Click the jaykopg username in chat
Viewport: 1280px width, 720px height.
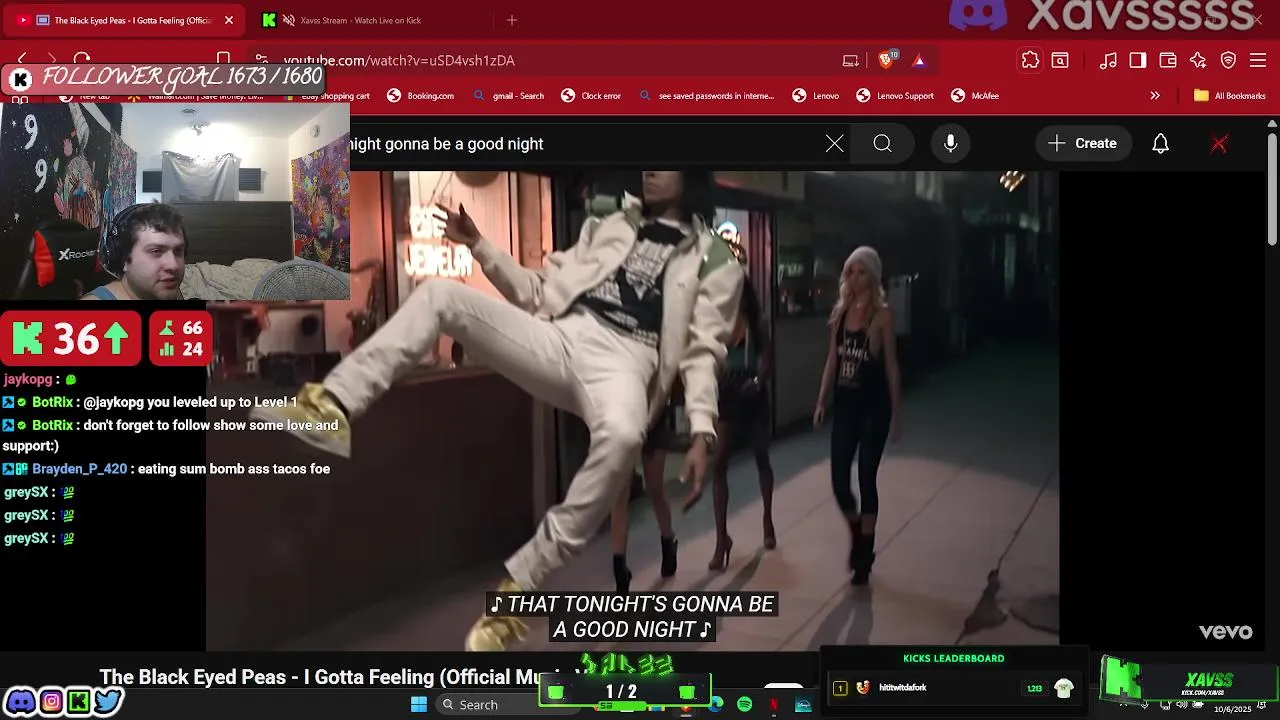tap(28, 380)
